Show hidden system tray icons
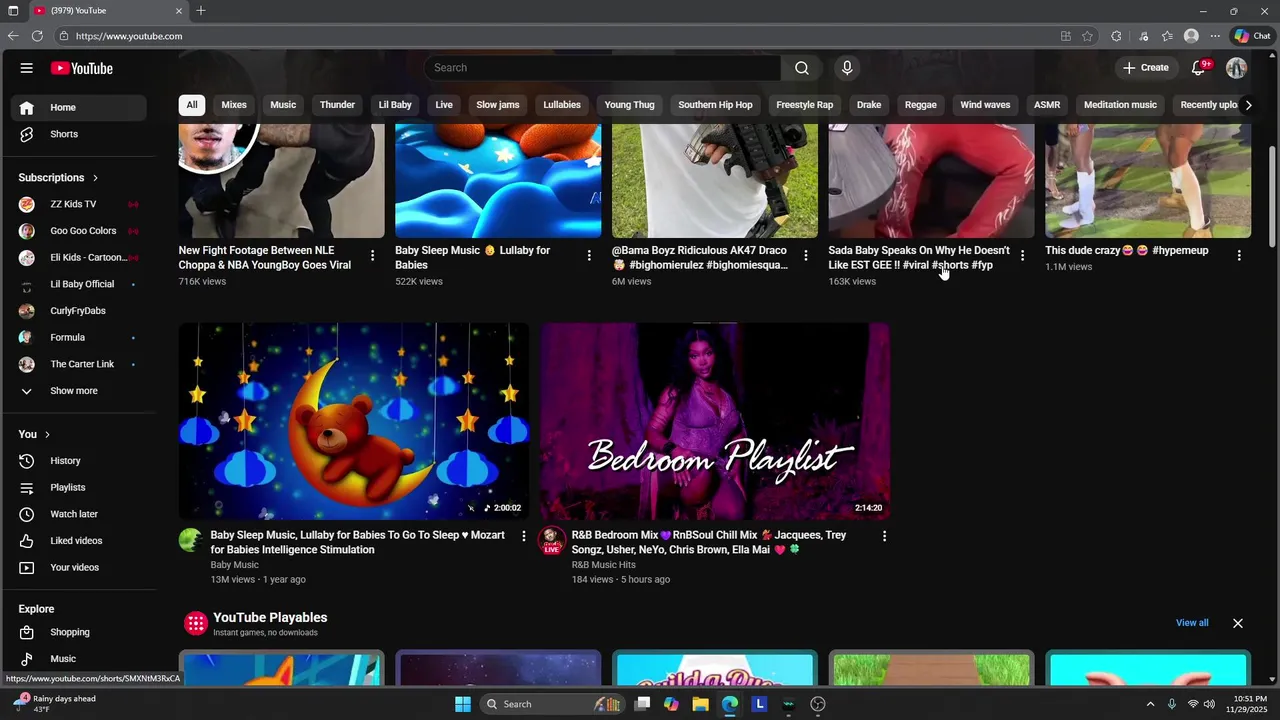Screen dimensions: 1280x720 click(x=1150, y=704)
